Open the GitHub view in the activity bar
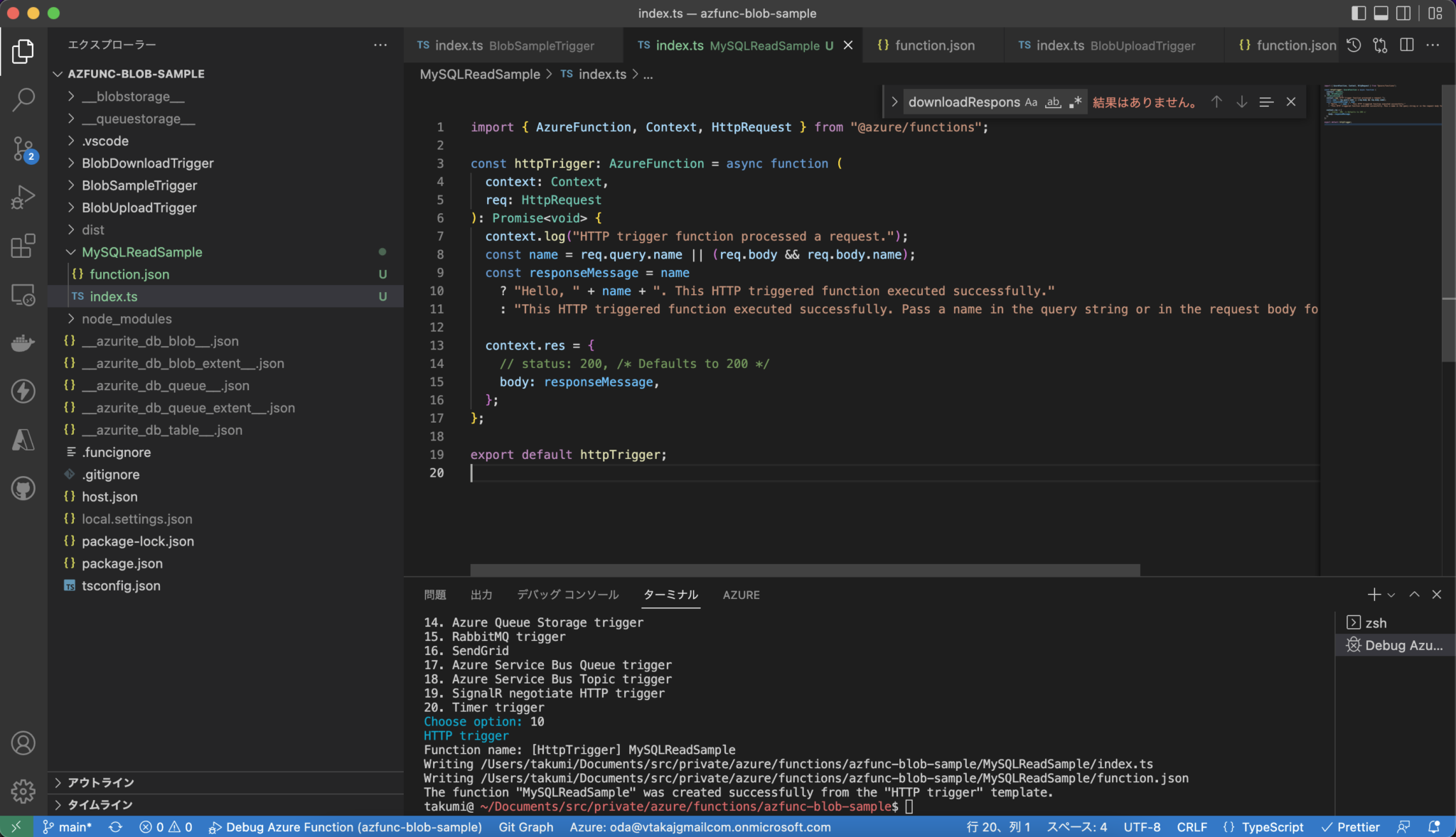1456x837 pixels. click(23, 488)
